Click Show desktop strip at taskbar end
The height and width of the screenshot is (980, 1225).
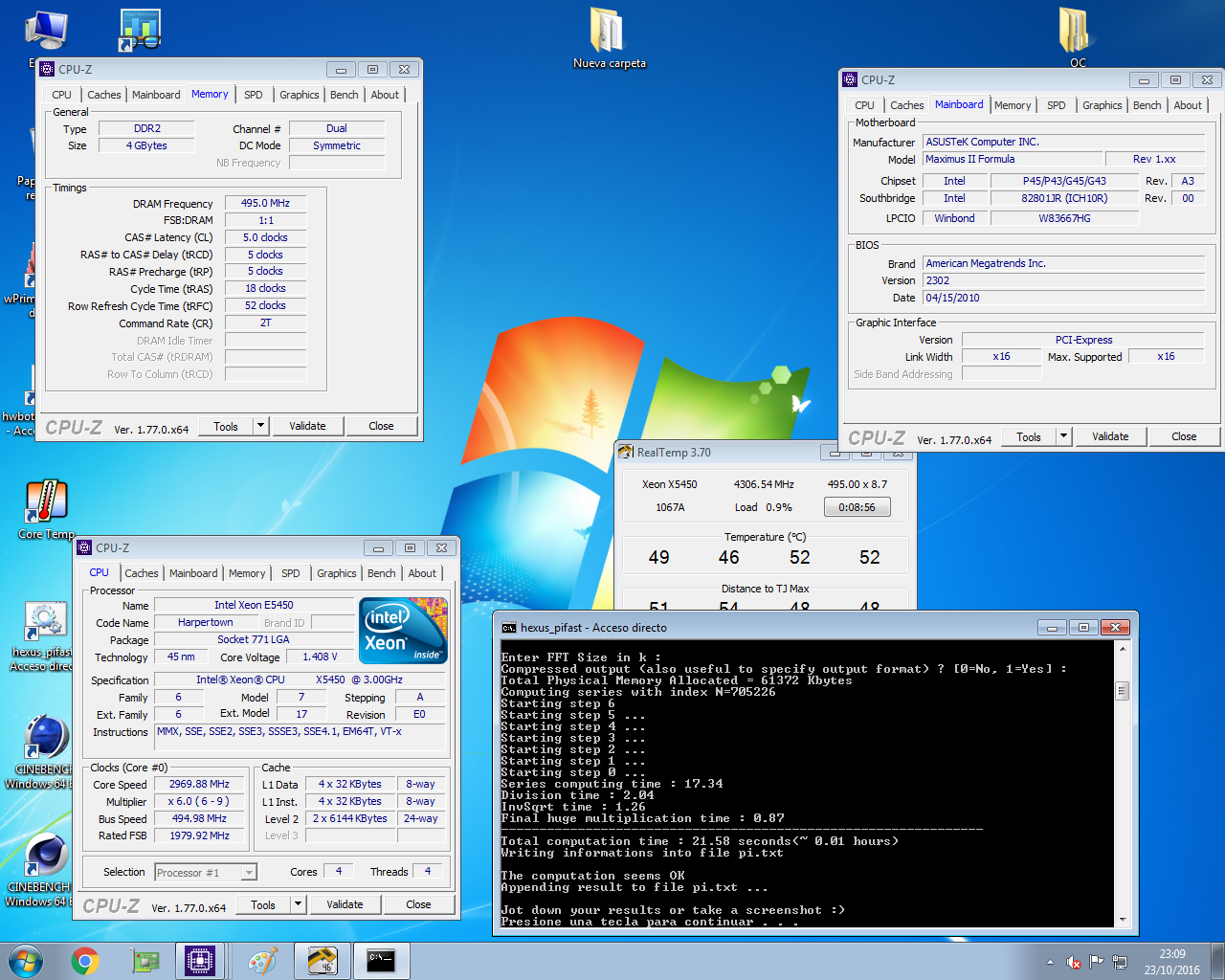(1218, 961)
